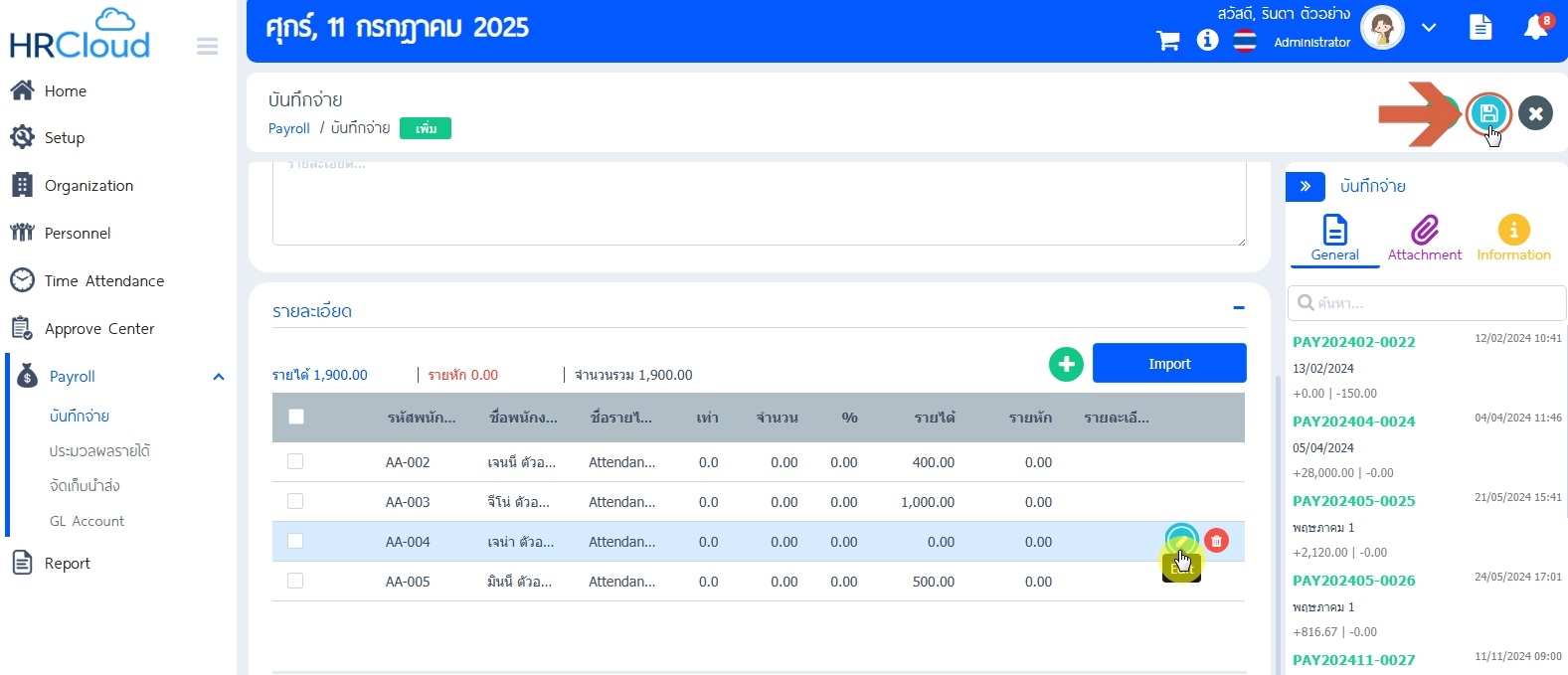The image size is (1568, 675).
Task: Switch to the Attachment tab
Action: point(1424,239)
